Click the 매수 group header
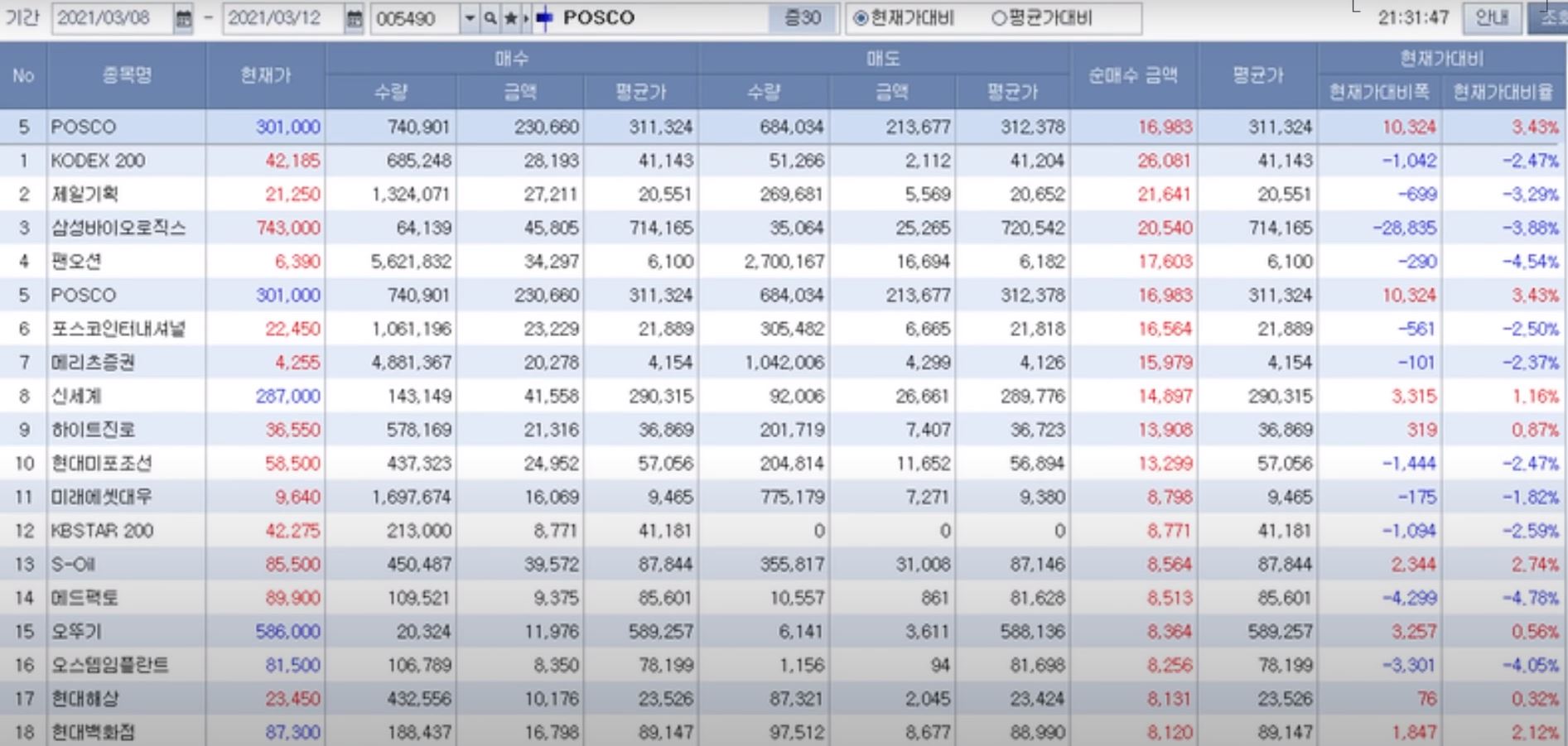Viewport: 1568px width, 746px height. 512,58
